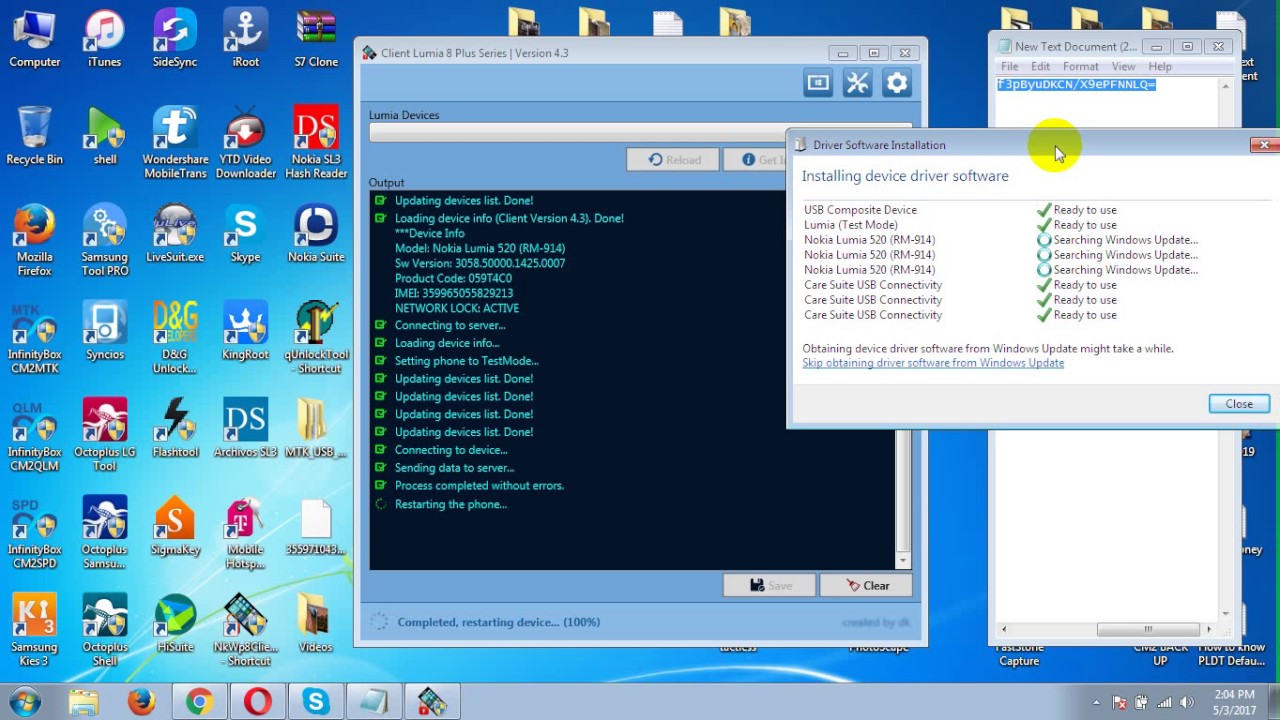Open YTD Video Downloader shortcut
Image resolution: width=1280 pixels, height=720 pixels.
coord(245,142)
